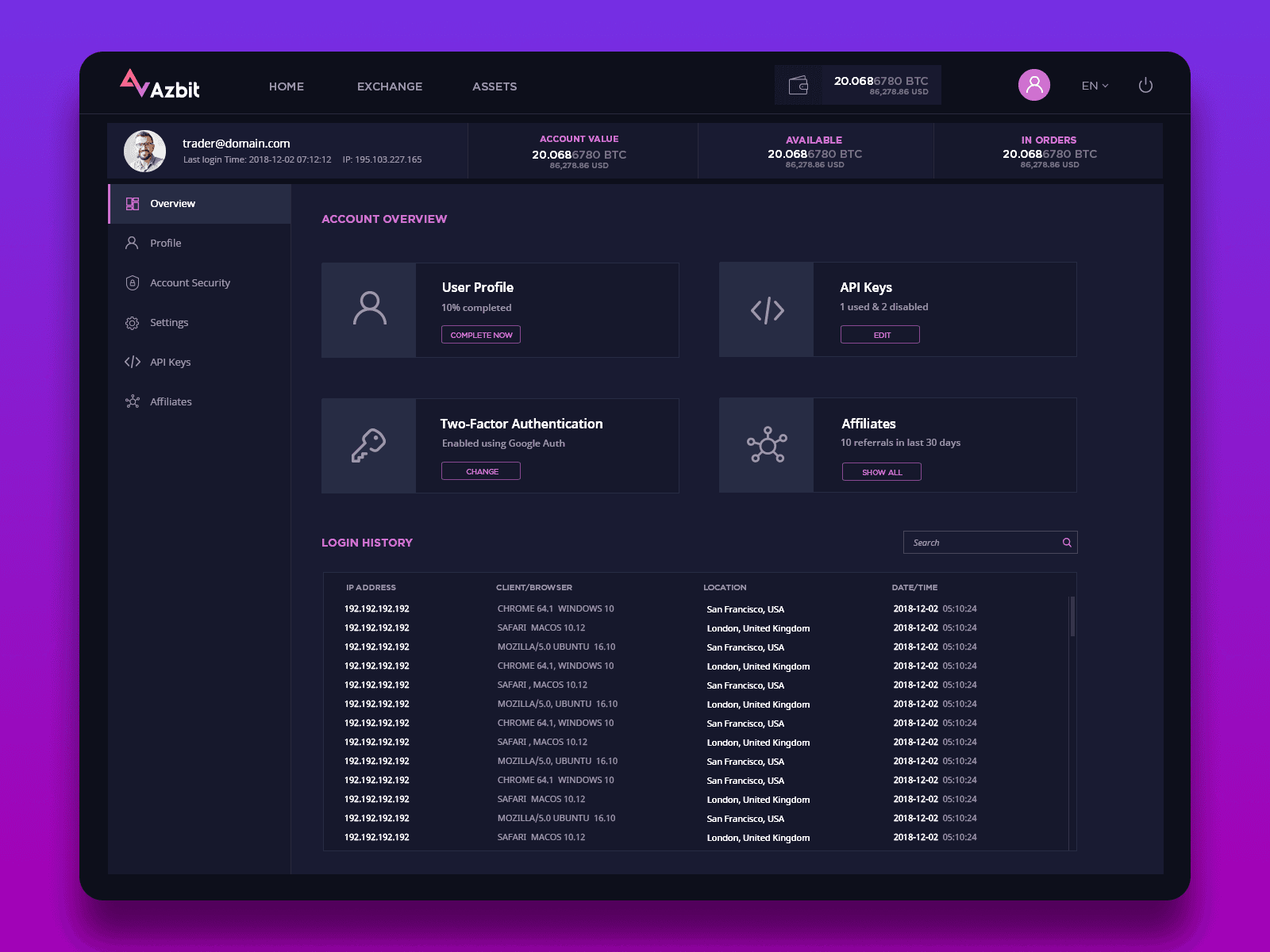This screenshot has height=952, width=1270.
Task: Open Affiliates via the network icon
Action: coord(132,401)
